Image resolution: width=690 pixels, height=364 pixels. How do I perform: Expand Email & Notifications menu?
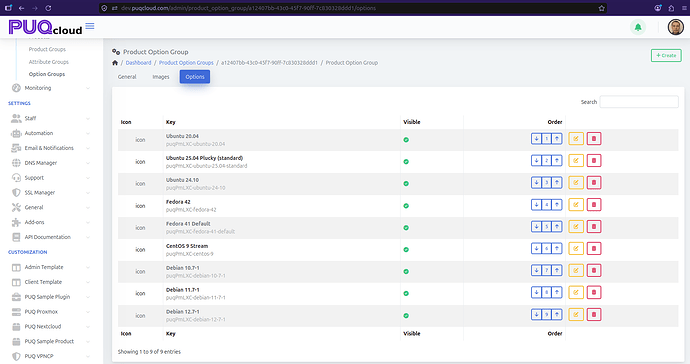pyautogui.click(x=51, y=148)
